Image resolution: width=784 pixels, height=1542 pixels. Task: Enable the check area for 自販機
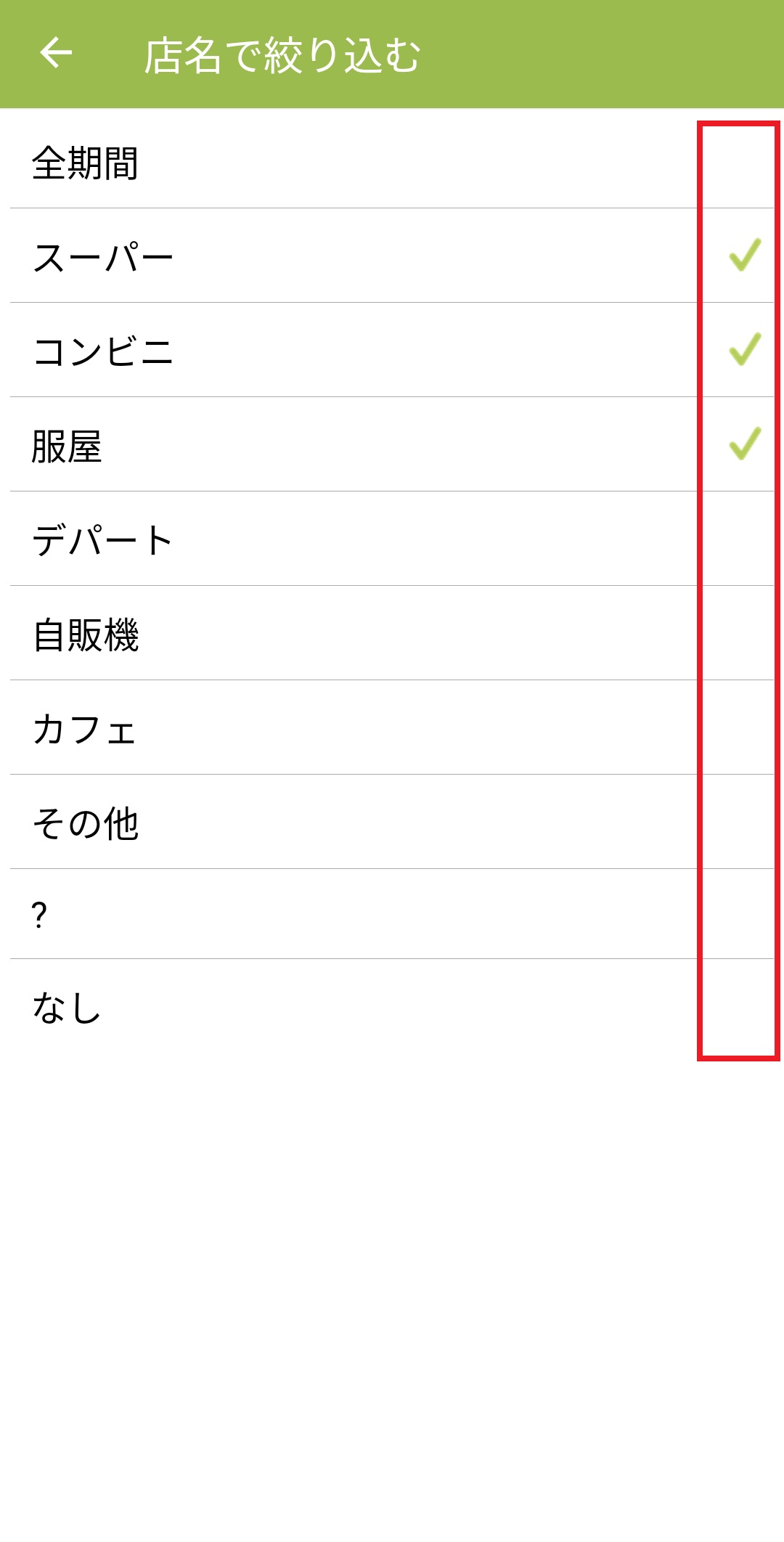pyautogui.click(x=745, y=633)
